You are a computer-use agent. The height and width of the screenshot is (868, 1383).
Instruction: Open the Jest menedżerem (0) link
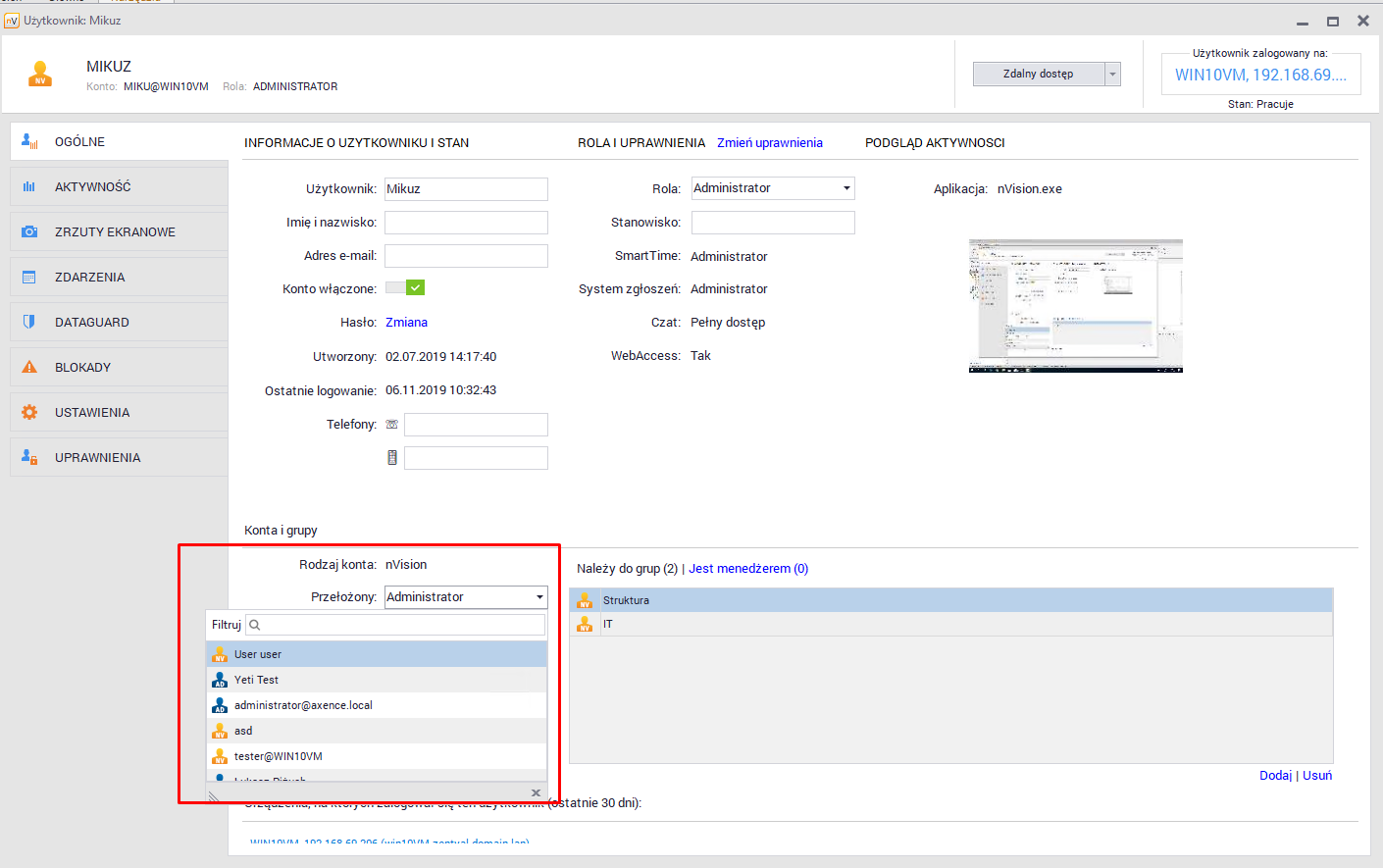(x=747, y=569)
